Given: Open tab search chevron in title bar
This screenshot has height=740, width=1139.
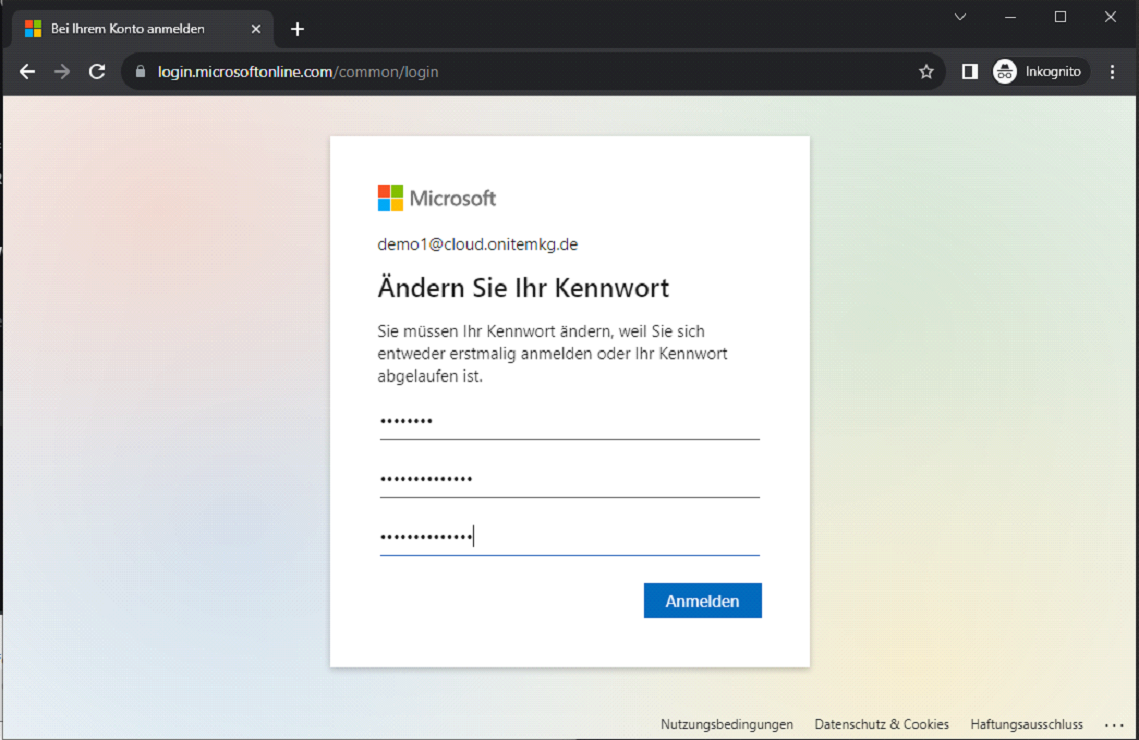Looking at the screenshot, I should [x=960, y=17].
